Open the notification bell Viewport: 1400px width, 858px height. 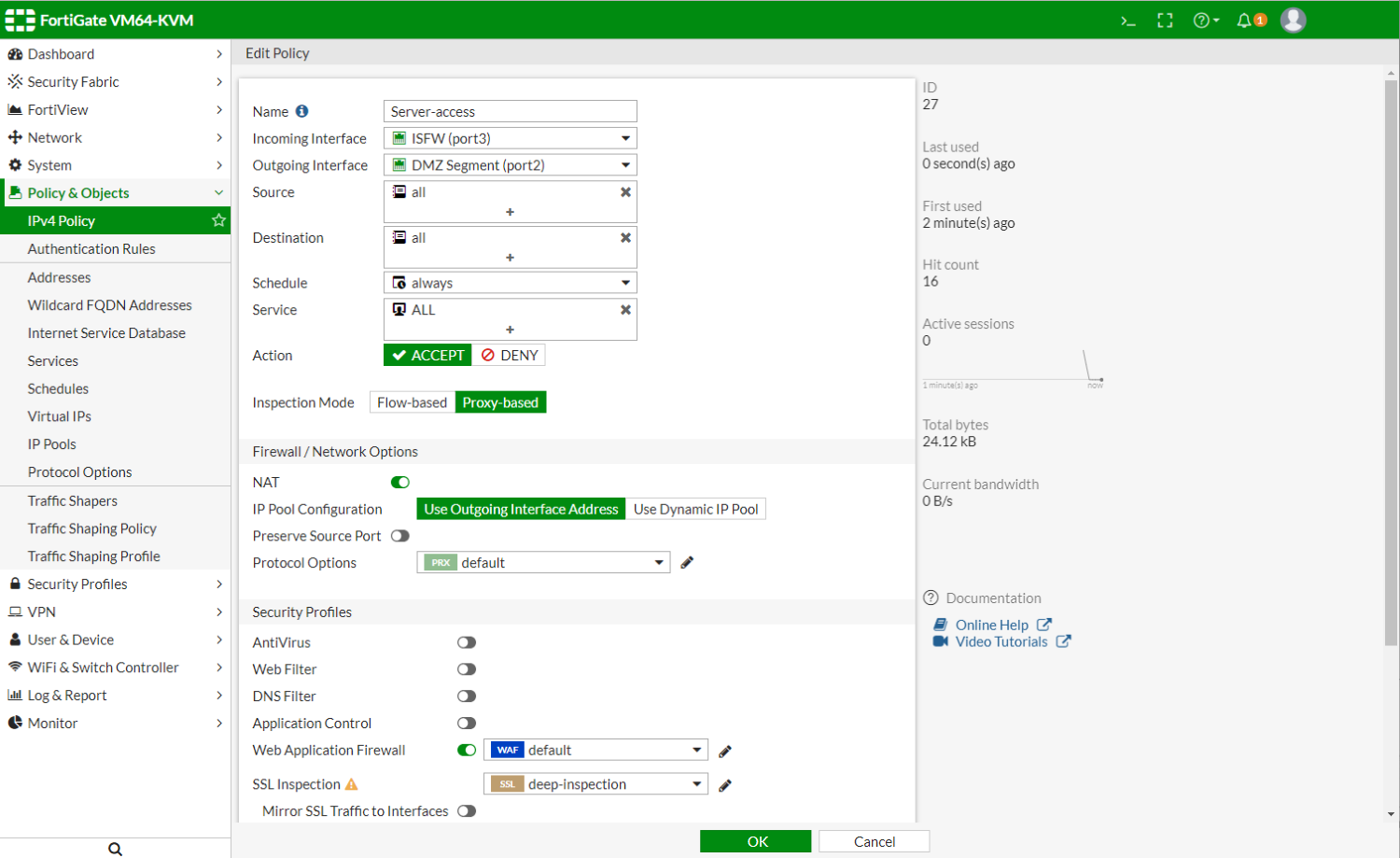[1246, 19]
